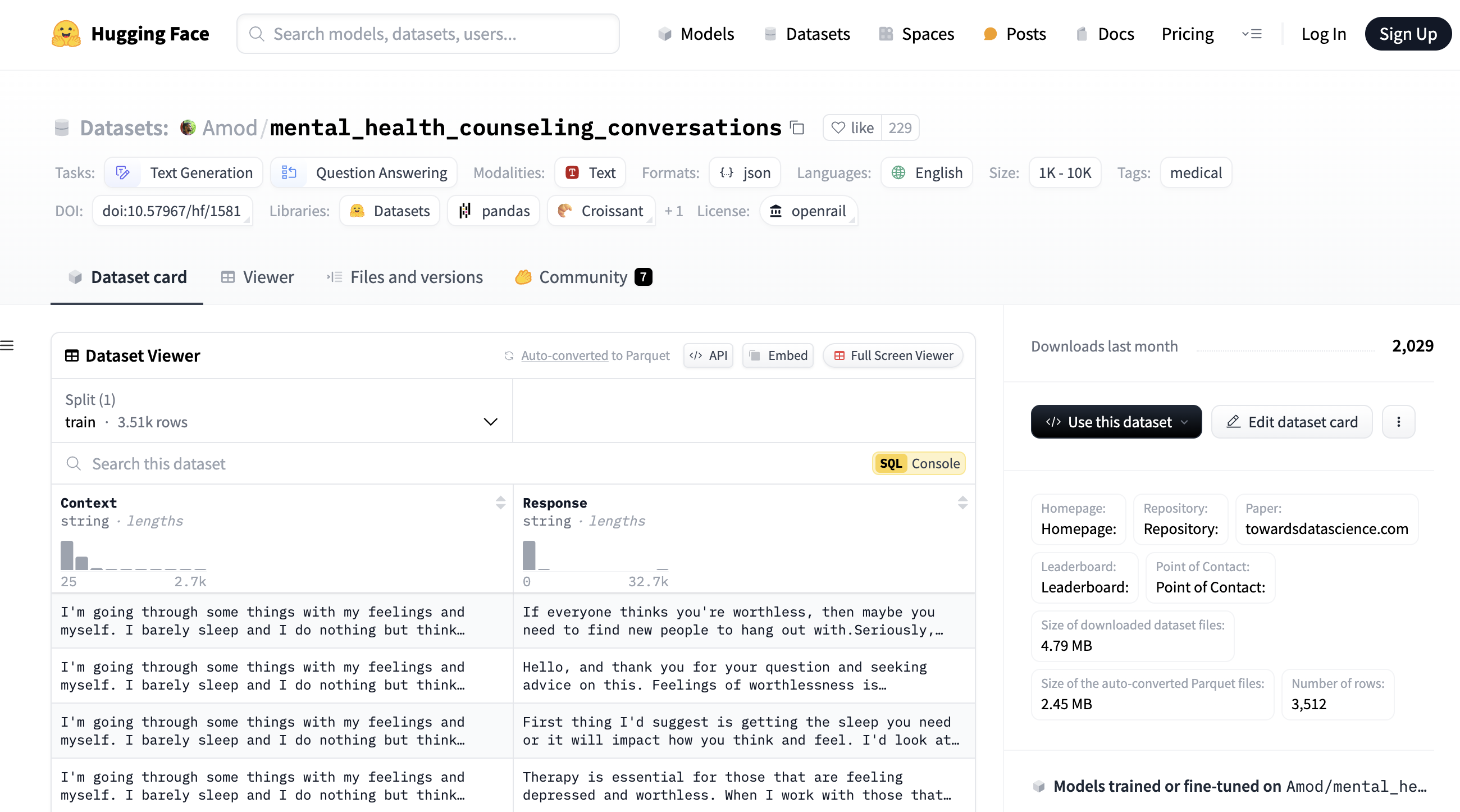The image size is (1460, 812).
Task: Like the dataset with the heart button
Action: 852,127
